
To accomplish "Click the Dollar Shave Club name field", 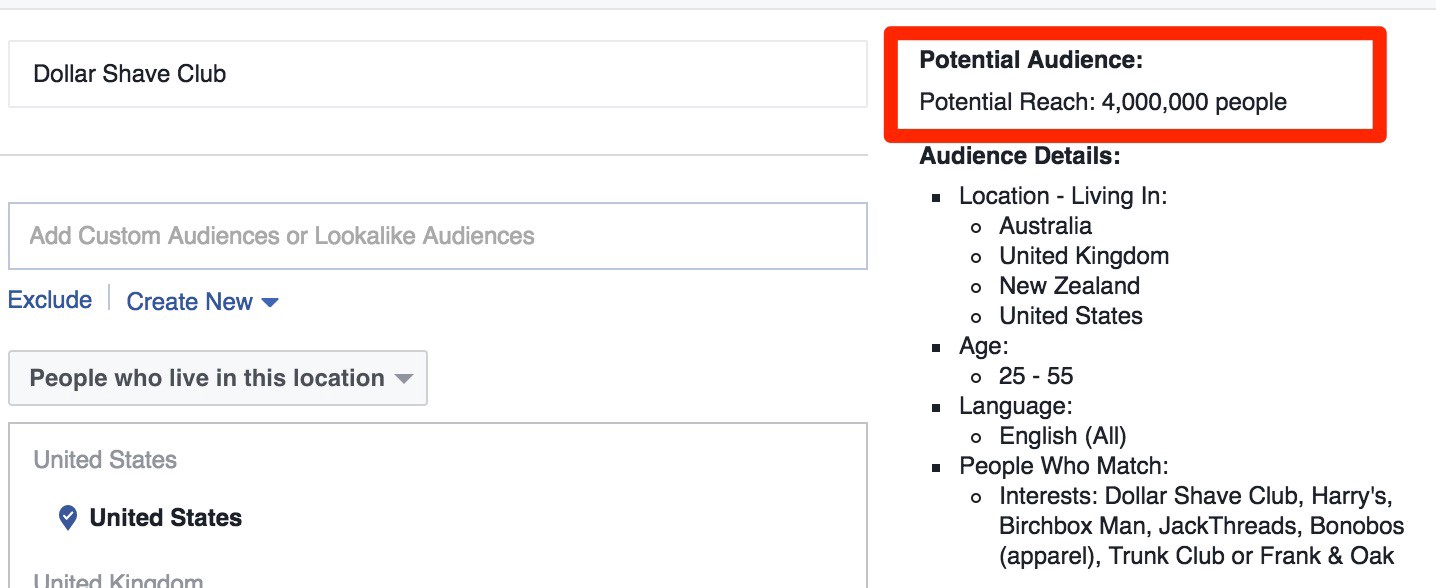I will tap(437, 74).
